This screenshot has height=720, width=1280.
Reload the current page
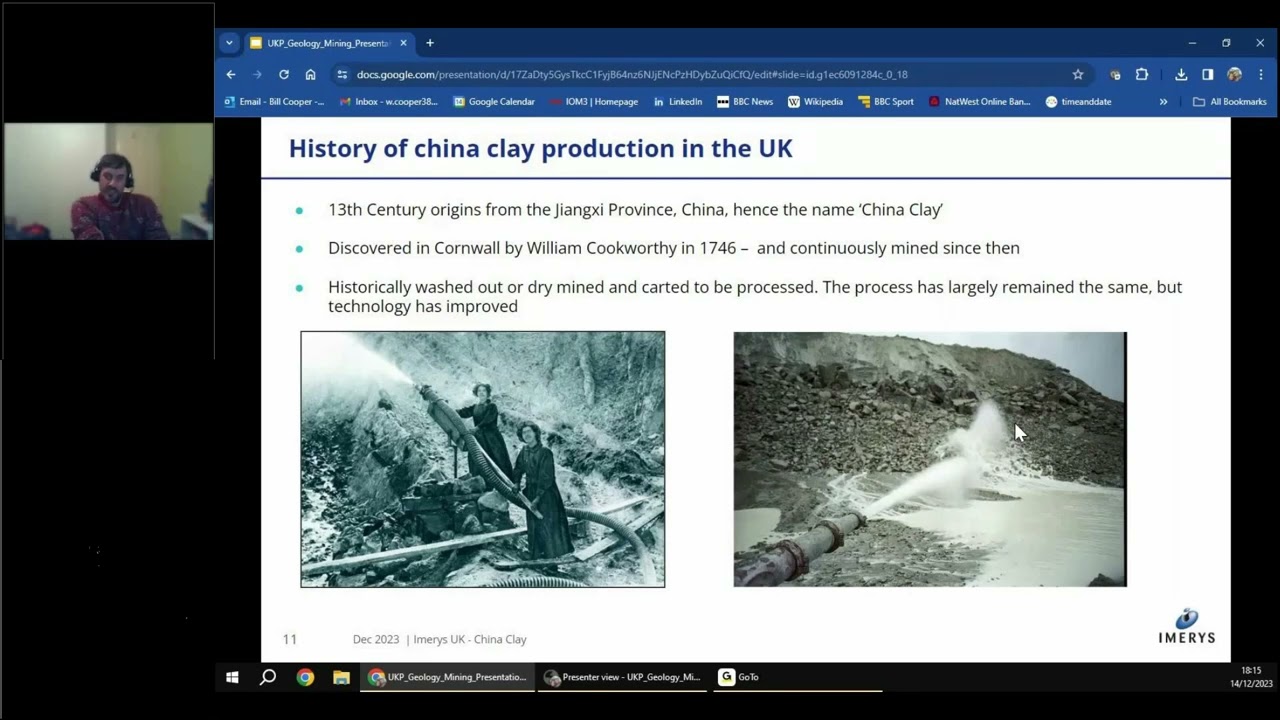pos(284,74)
